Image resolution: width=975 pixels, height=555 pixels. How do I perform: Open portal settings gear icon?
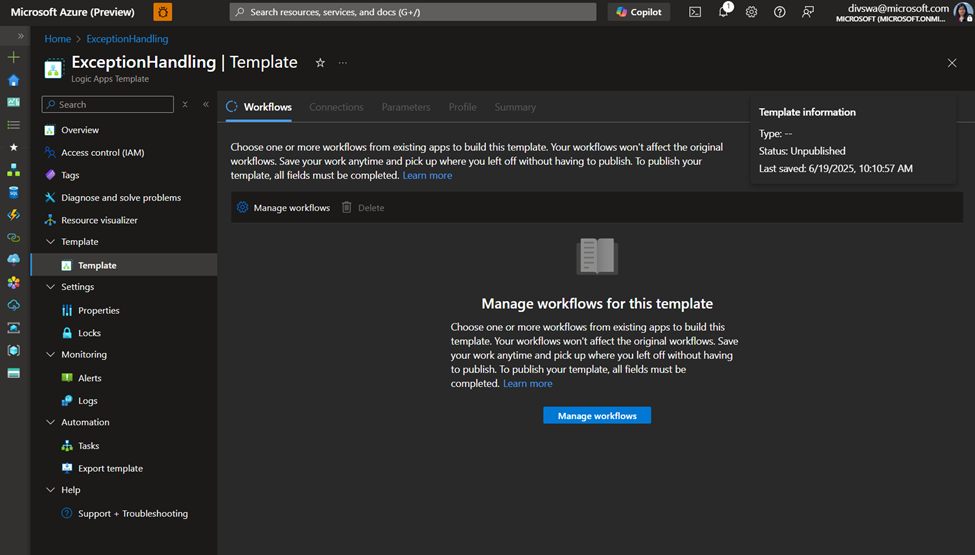(751, 12)
